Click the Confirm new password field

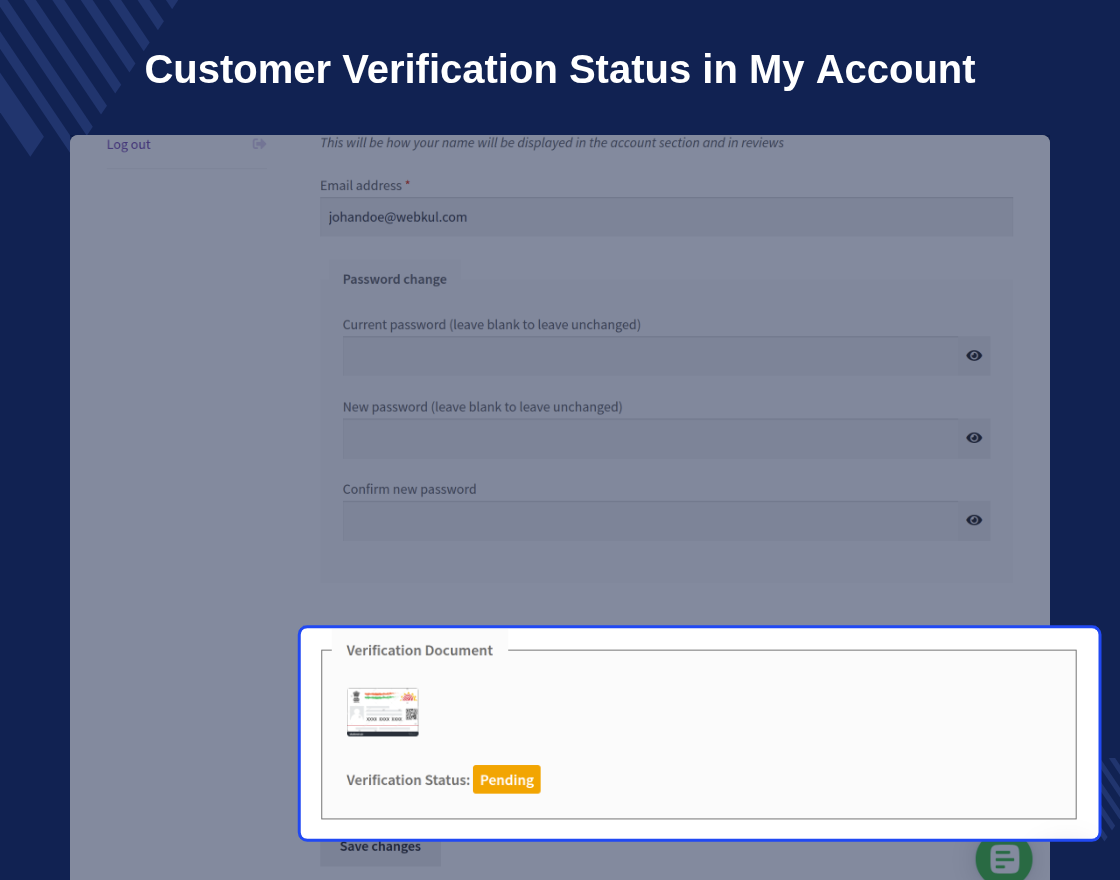point(651,520)
